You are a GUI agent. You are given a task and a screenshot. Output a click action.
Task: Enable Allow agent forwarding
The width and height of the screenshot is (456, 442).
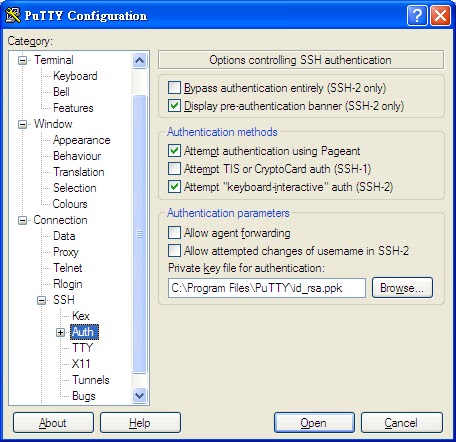(x=174, y=233)
